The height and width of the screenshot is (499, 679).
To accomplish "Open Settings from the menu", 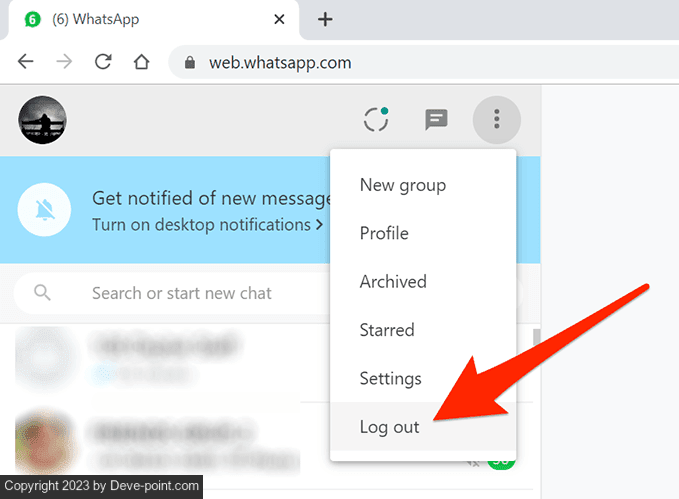I will tap(423, 379).
